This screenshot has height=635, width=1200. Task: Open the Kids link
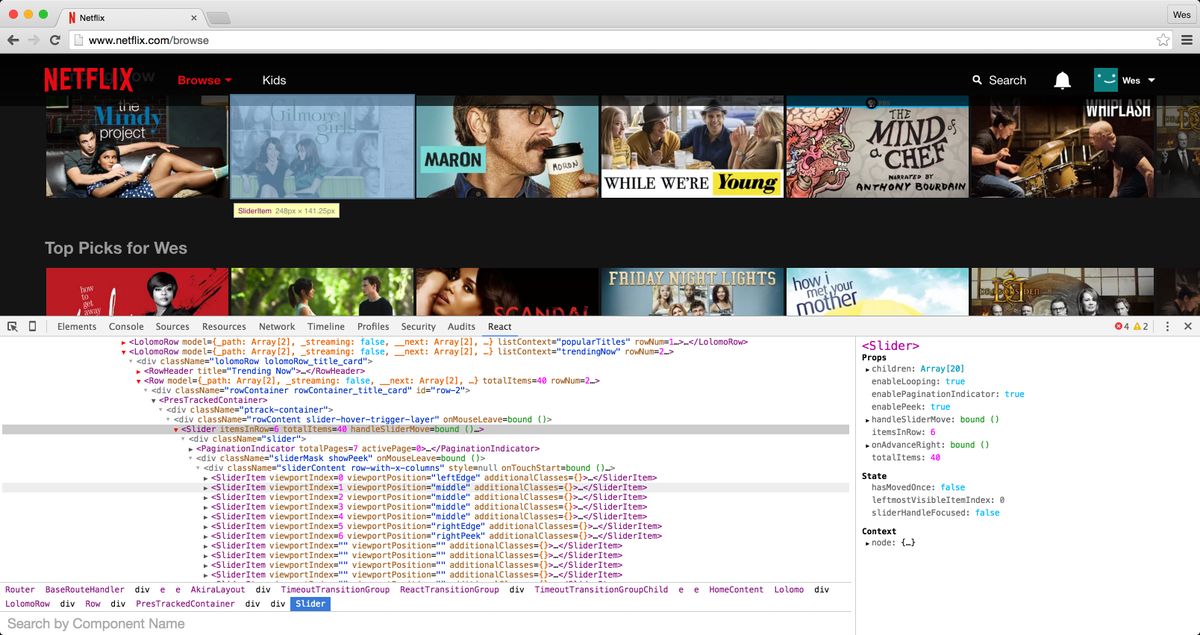pyautogui.click(x=274, y=80)
